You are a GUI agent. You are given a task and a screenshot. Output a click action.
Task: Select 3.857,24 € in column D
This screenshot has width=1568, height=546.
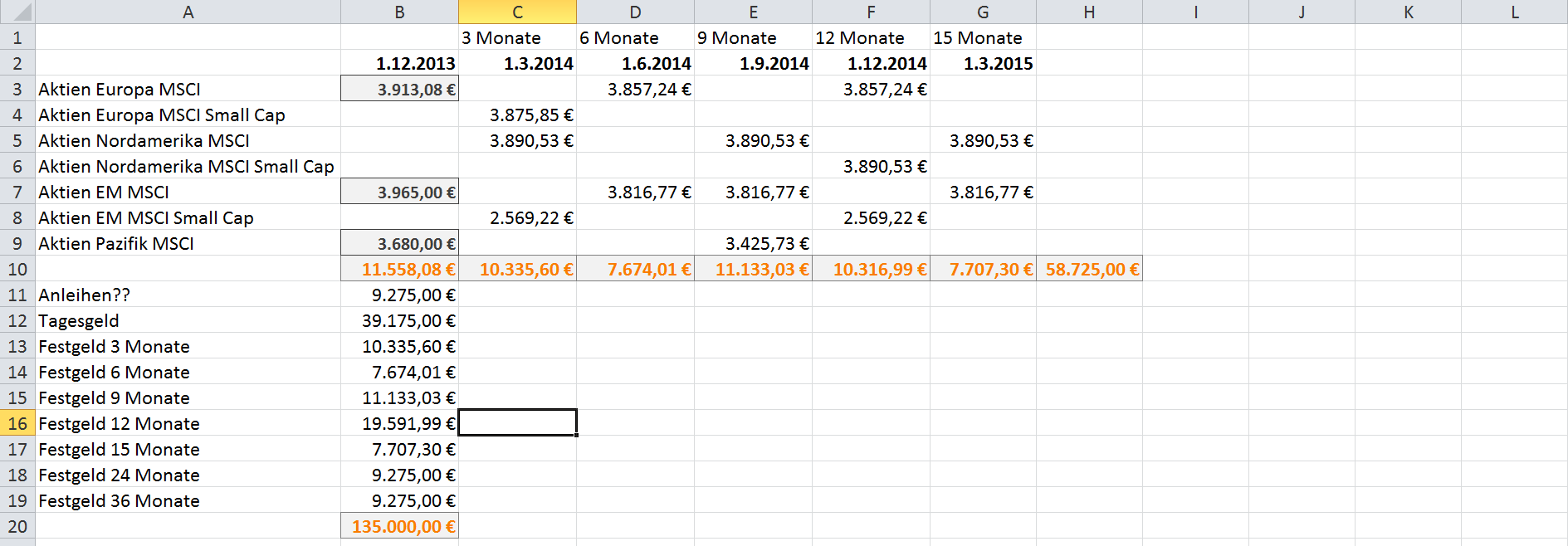[635, 89]
